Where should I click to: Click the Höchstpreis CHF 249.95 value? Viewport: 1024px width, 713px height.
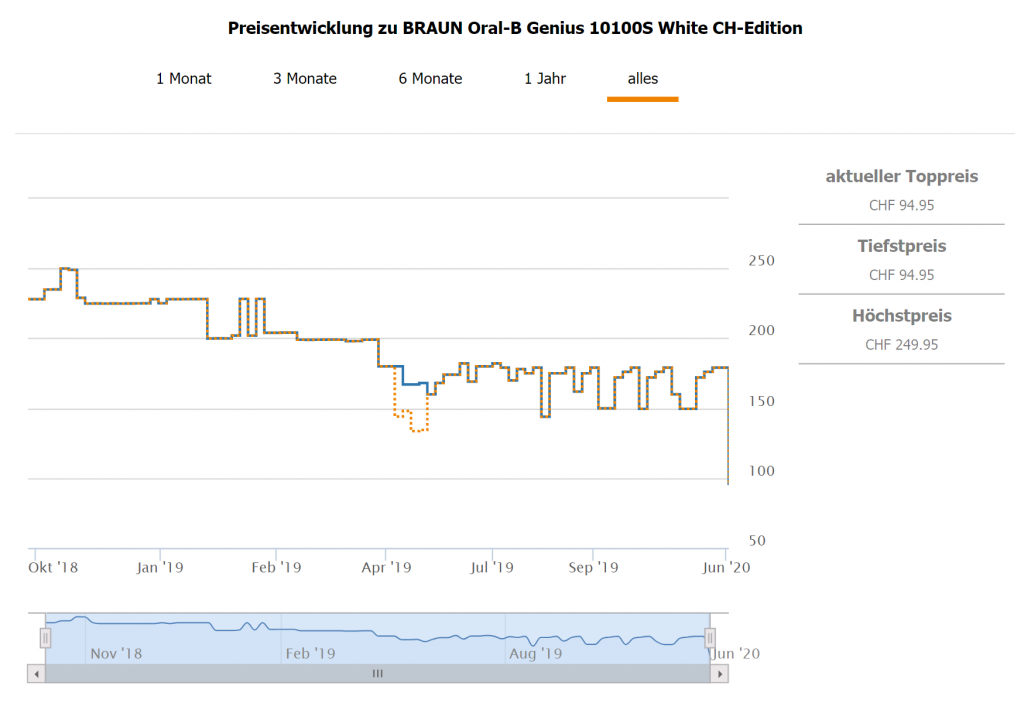(x=901, y=345)
